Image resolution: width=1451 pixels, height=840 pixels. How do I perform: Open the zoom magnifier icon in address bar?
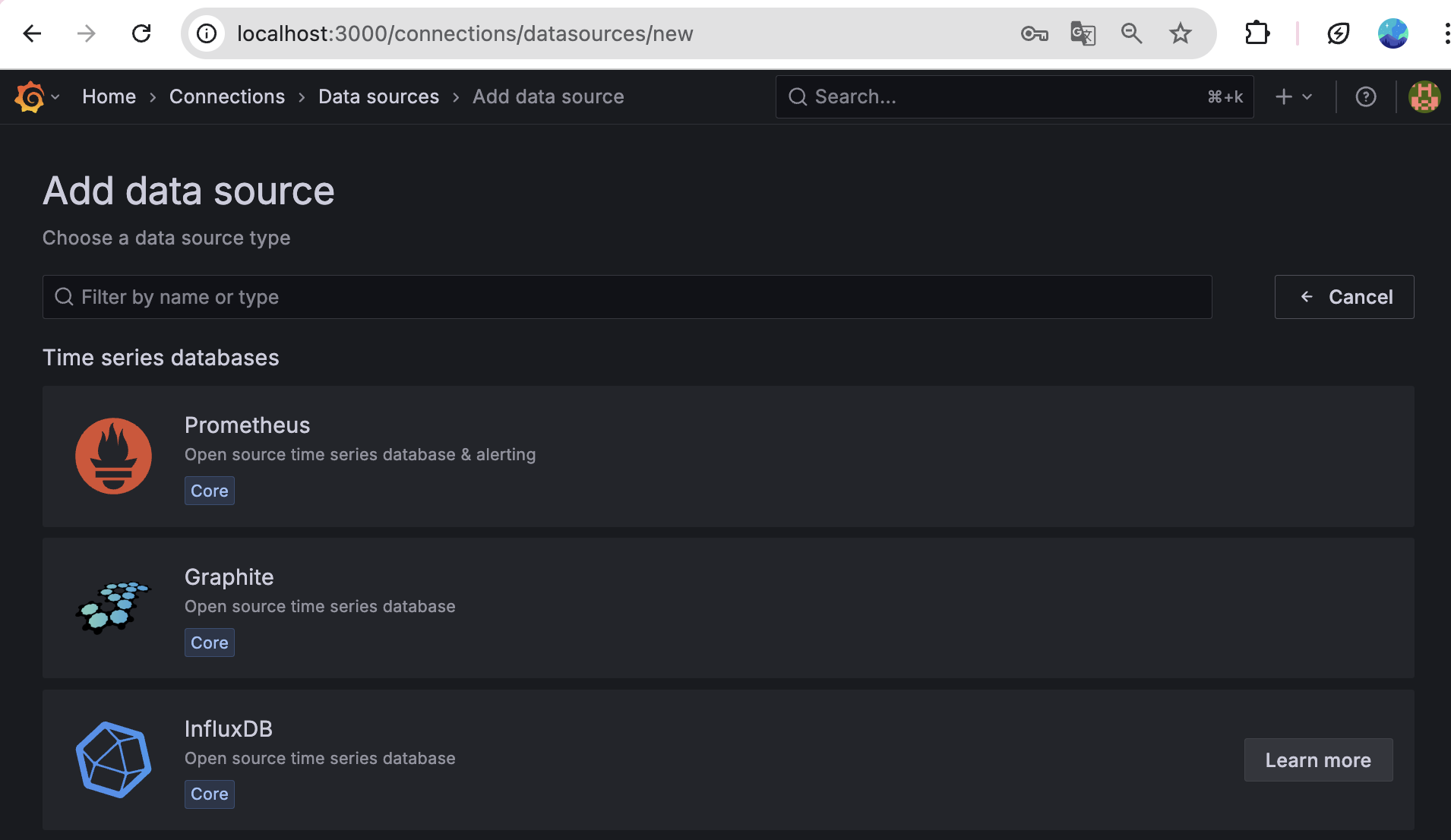click(1131, 33)
